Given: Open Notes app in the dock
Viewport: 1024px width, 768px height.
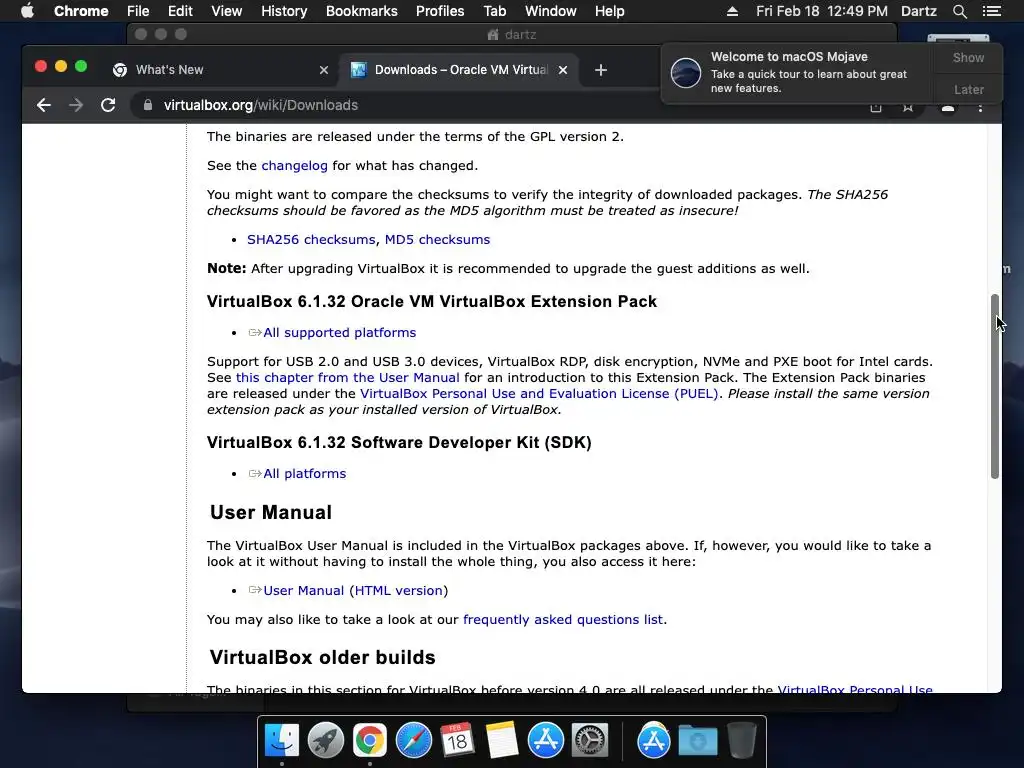Looking at the screenshot, I should [x=502, y=741].
